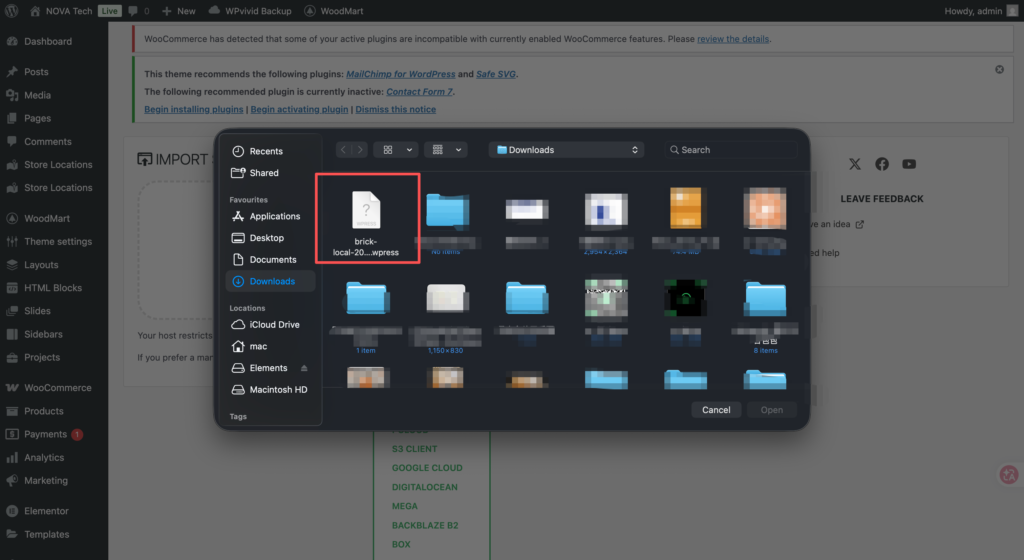Expand view mode dropdown chevron
The height and width of the screenshot is (560, 1024).
pyautogui.click(x=409, y=149)
